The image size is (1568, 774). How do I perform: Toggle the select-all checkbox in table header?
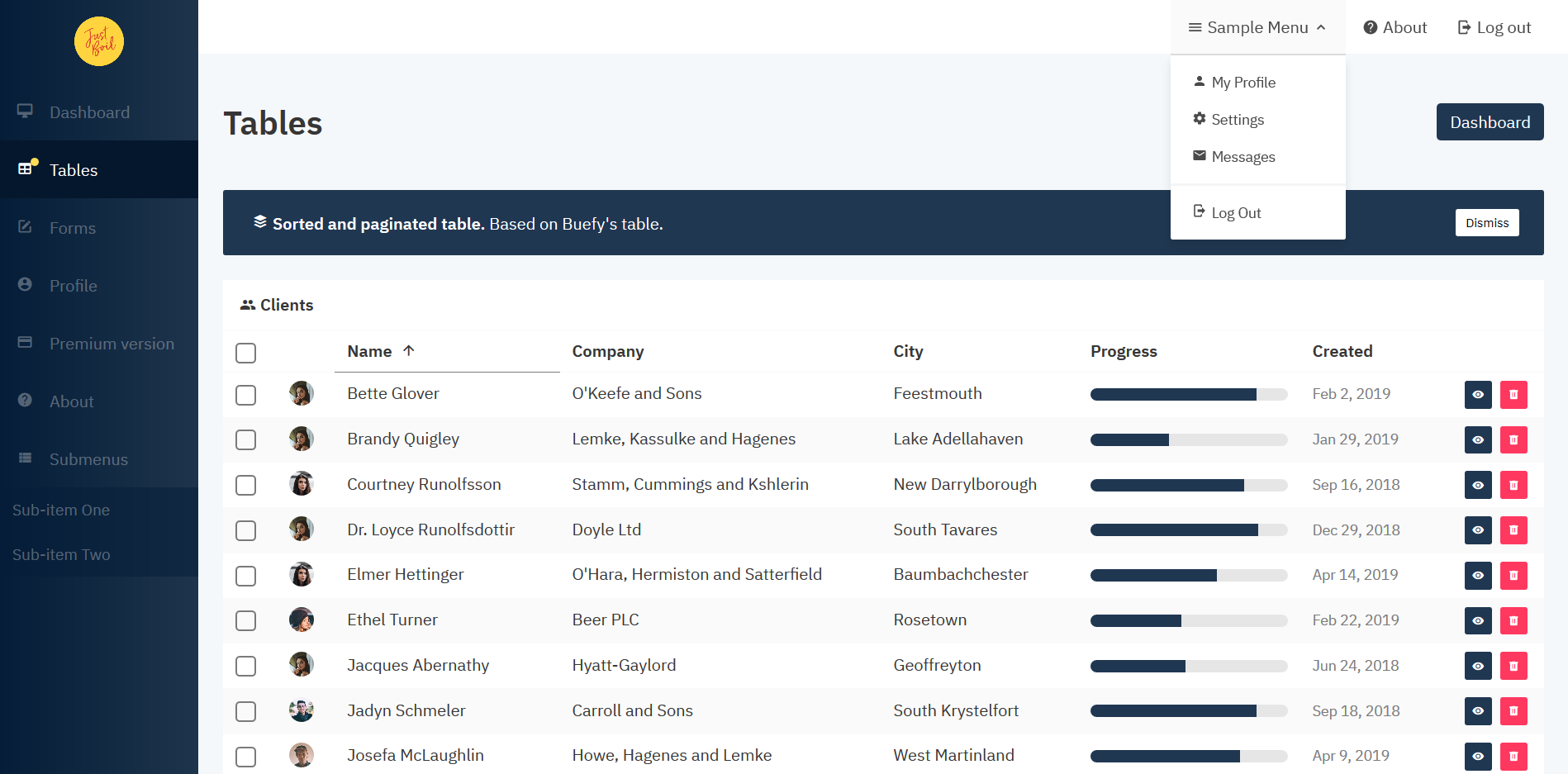tap(245, 353)
